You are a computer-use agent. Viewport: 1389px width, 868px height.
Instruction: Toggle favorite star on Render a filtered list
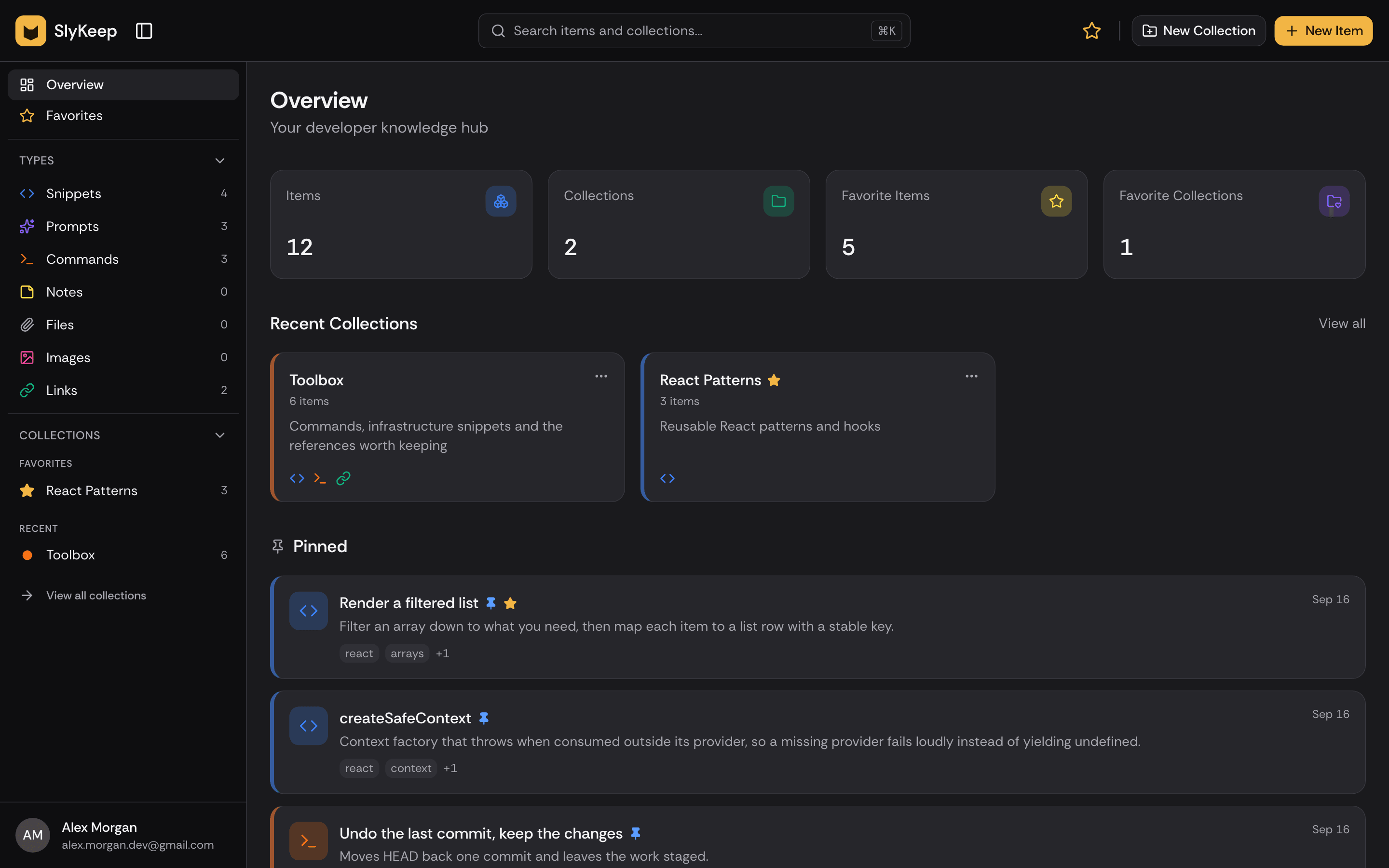[510, 603]
